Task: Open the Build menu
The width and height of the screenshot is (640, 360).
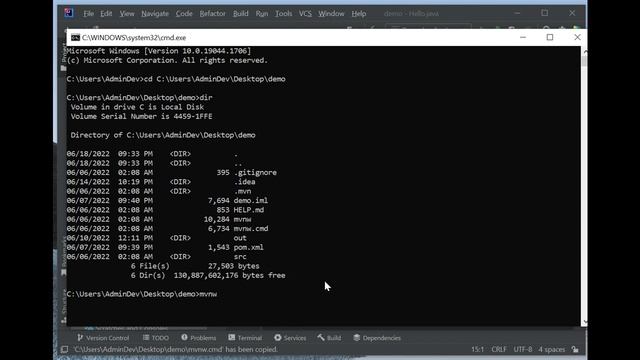Action: pos(240,13)
